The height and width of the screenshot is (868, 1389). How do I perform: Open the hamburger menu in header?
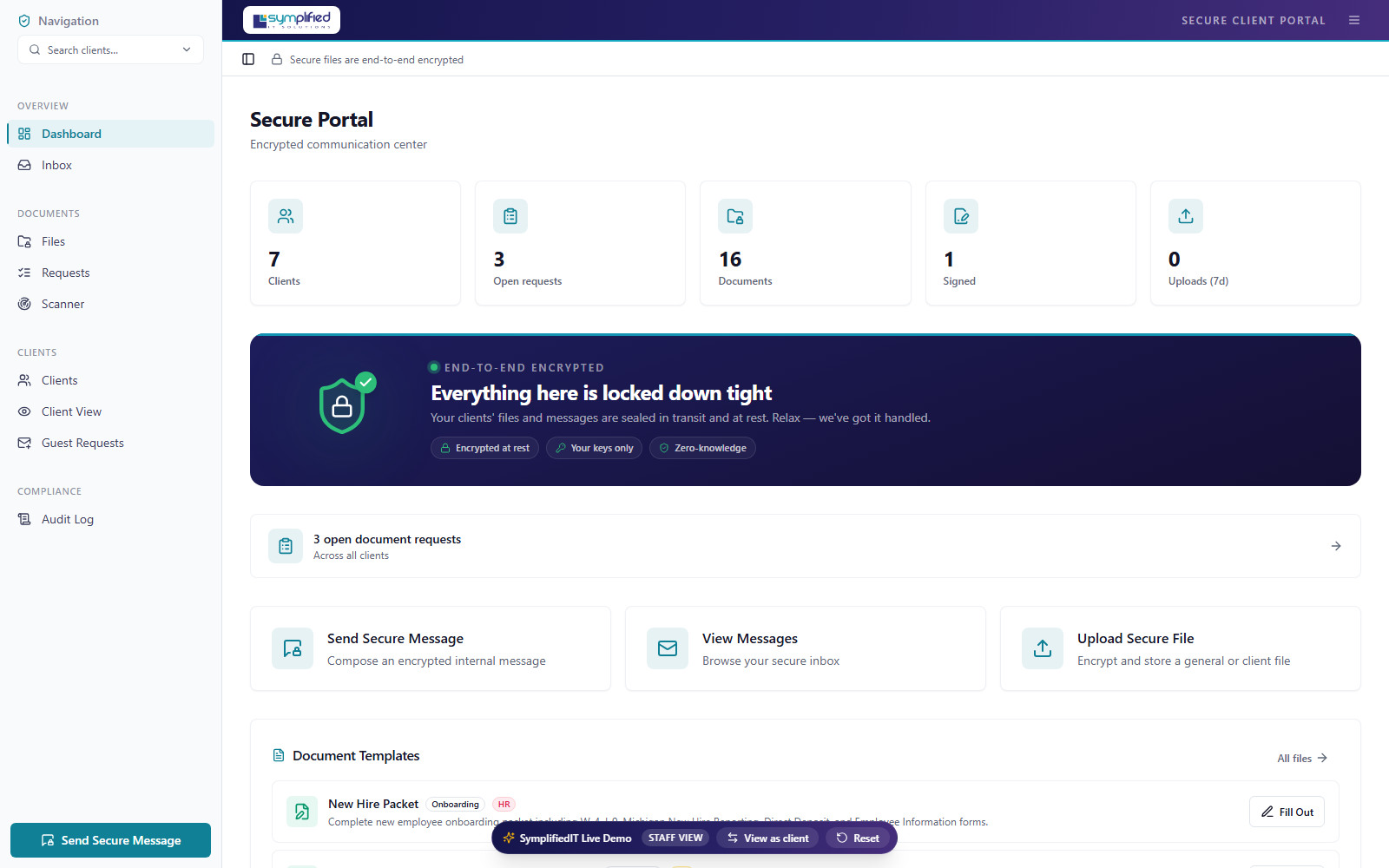(1354, 20)
